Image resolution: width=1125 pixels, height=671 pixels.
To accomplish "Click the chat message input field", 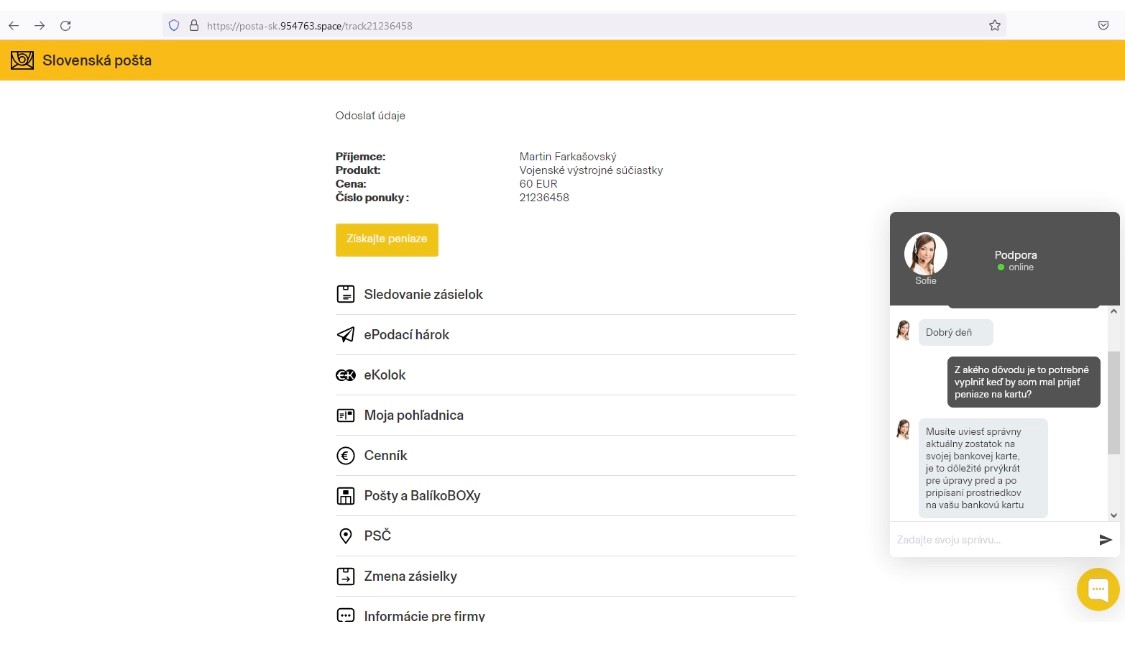I will coord(994,540).
